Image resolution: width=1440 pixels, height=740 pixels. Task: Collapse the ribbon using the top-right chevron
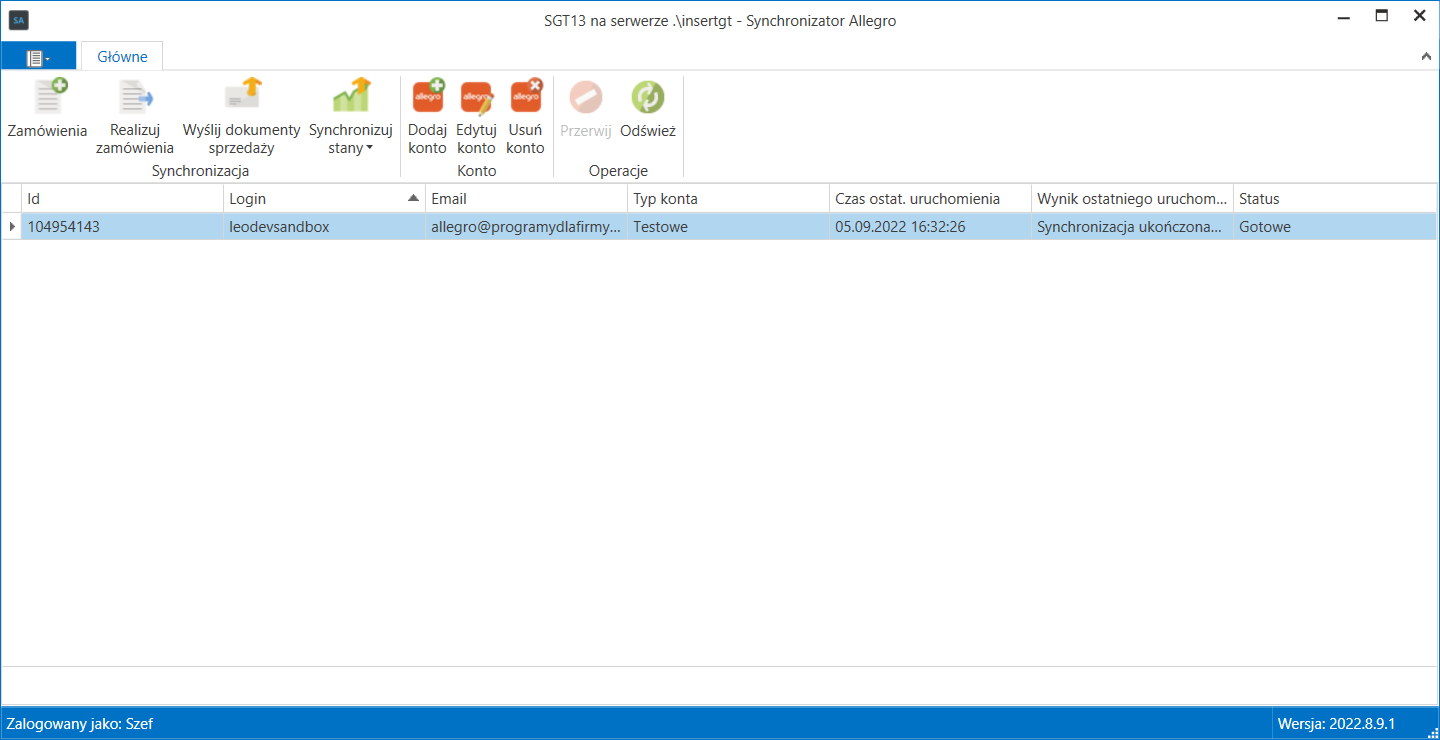(1426, 57)
